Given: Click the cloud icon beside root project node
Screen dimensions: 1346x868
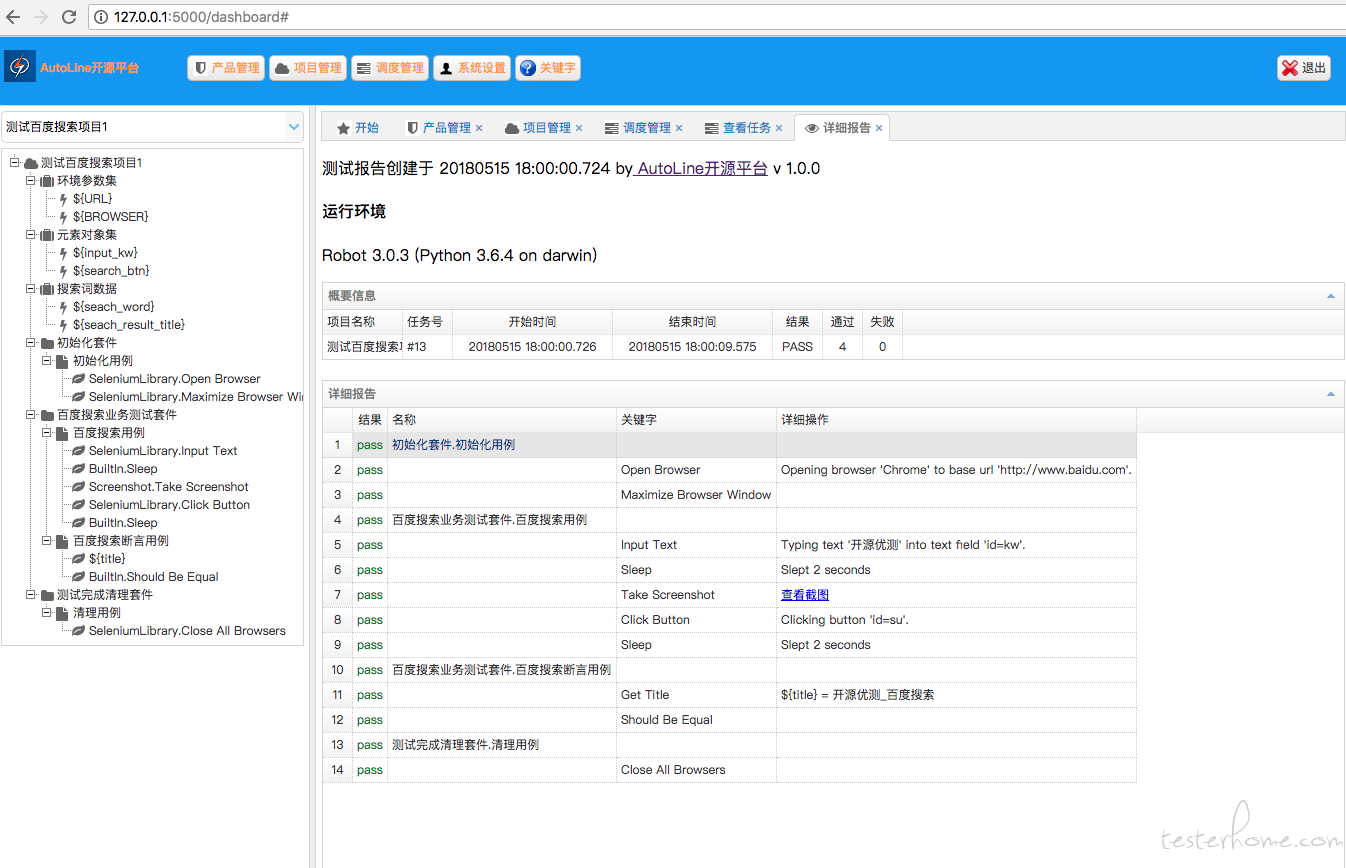Looking at the screenshot, I should click(31, 163).
